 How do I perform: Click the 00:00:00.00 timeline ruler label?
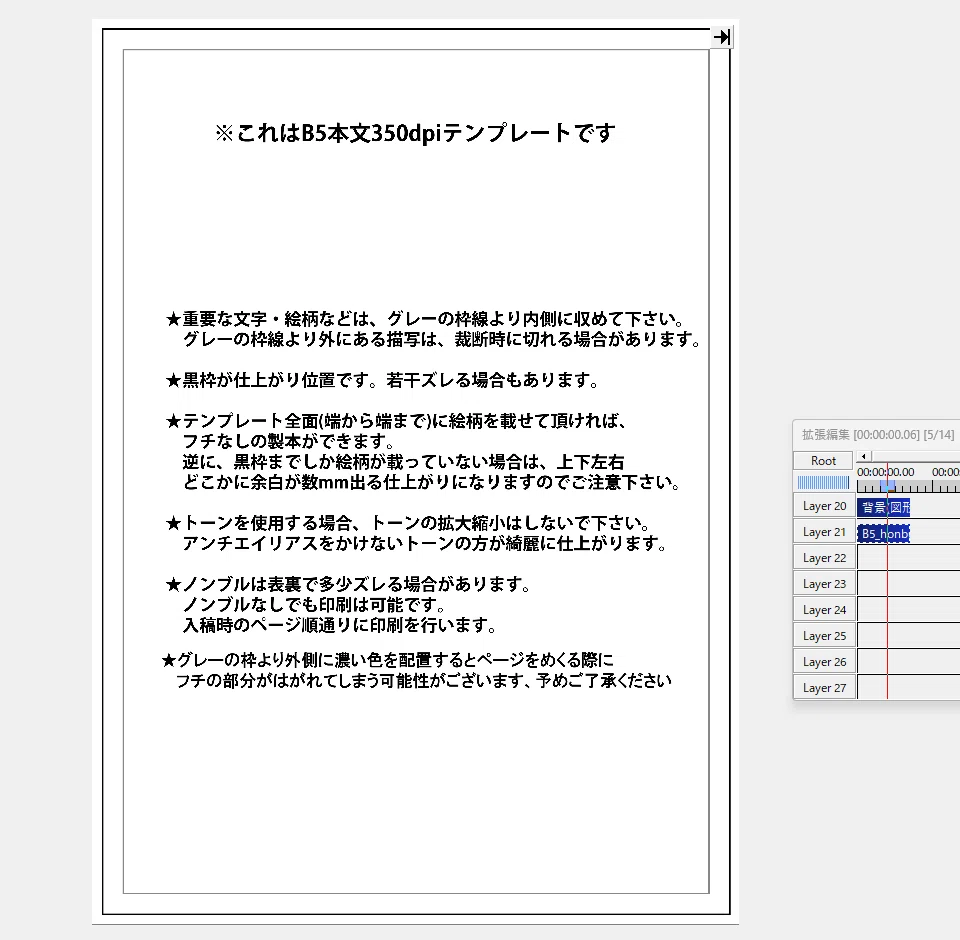click(x=885, y=472)
